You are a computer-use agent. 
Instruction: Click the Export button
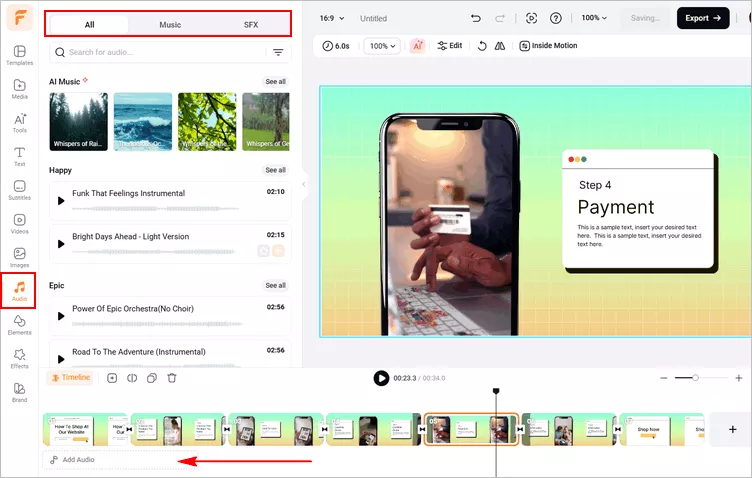coord(703,18)
